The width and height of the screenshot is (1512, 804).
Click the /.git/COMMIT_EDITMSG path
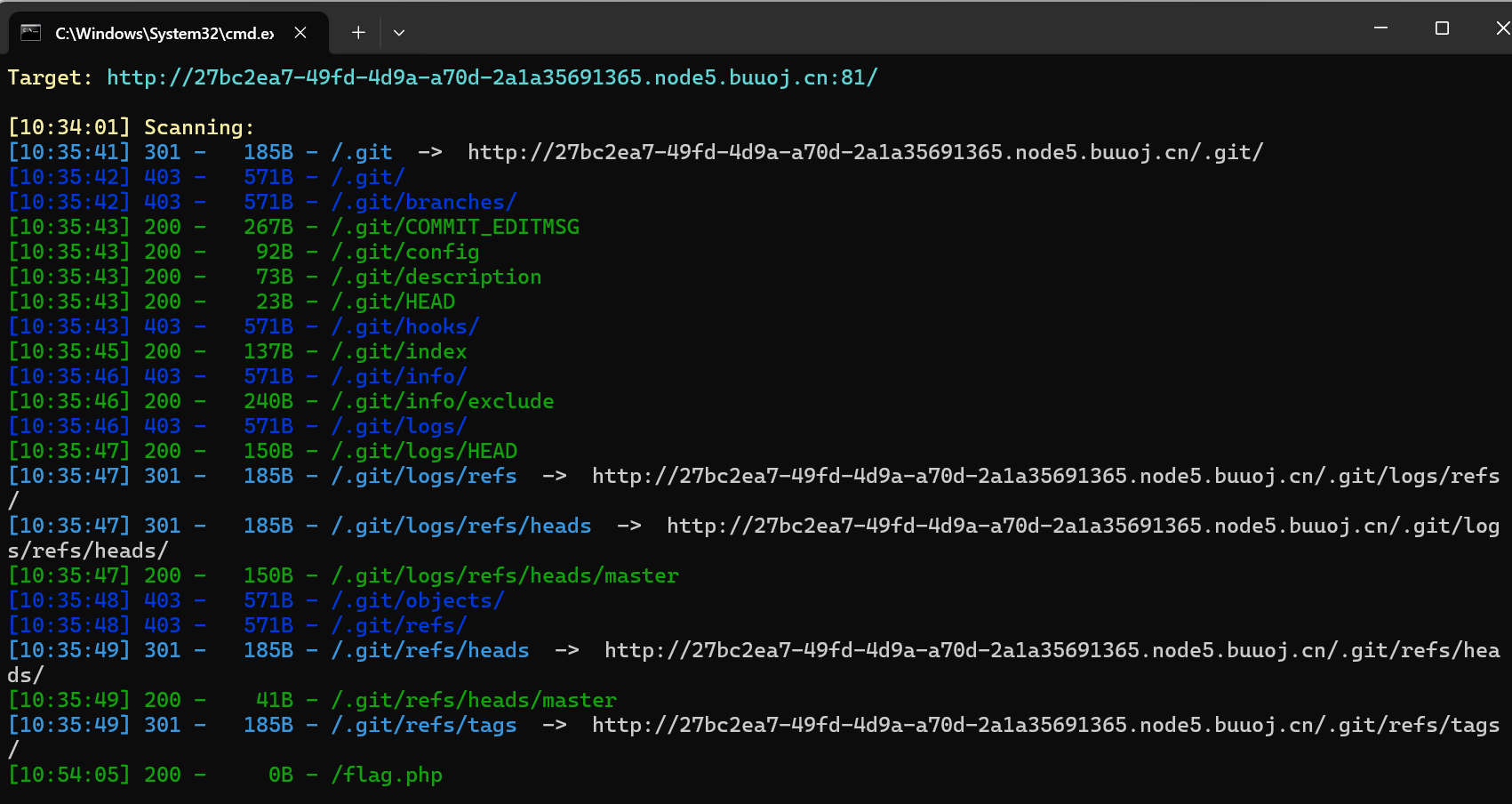(455, 228)
